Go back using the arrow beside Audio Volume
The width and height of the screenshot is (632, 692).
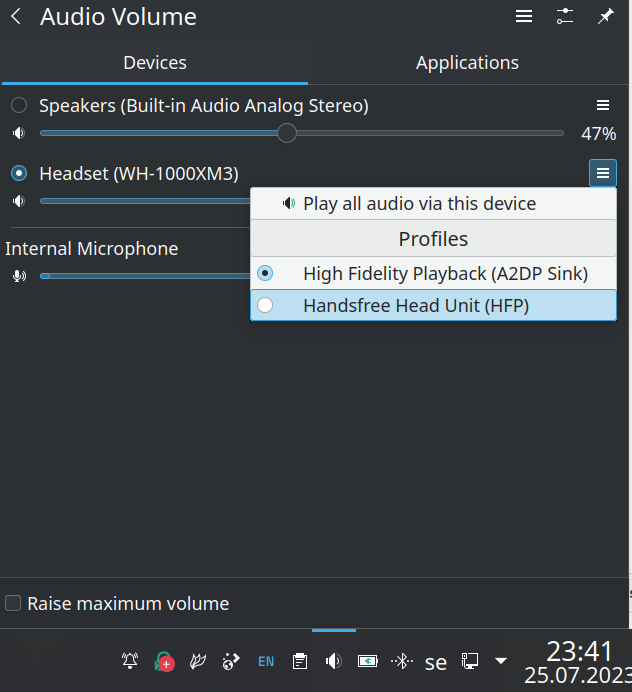(16, 17)
